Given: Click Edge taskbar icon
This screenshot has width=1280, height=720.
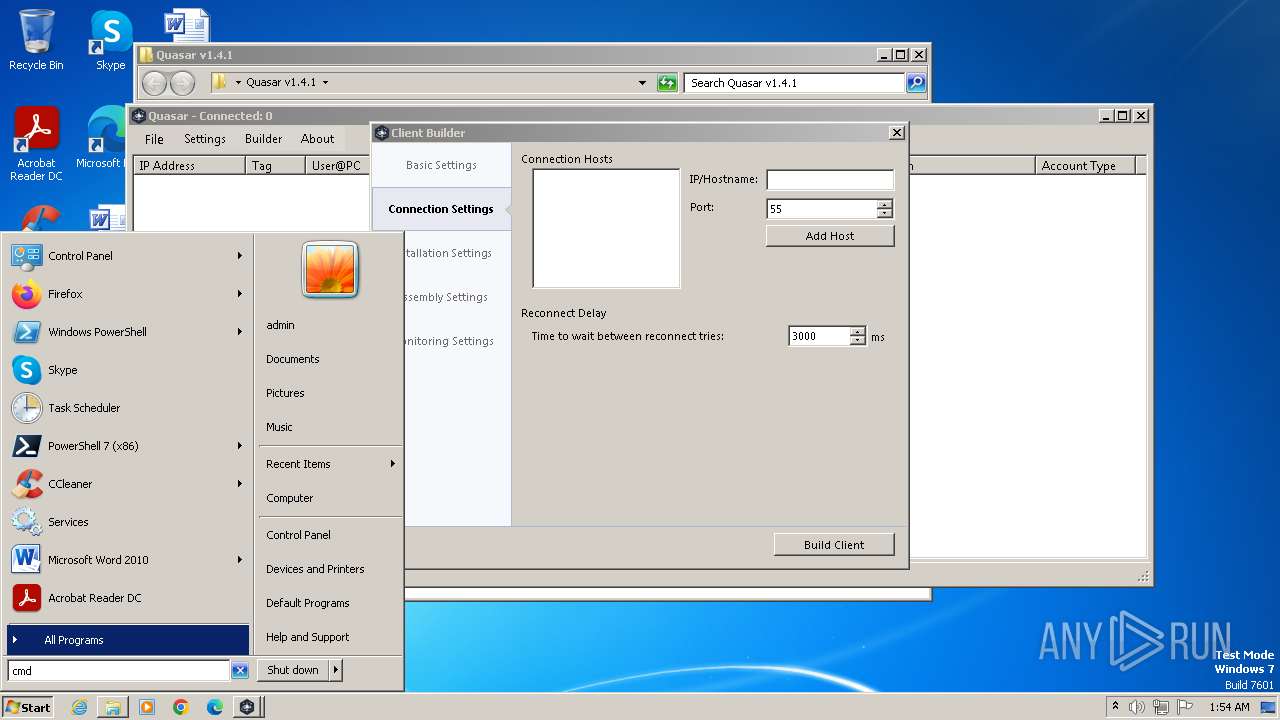Looking at the screenshot, I should tap(215, 707).
